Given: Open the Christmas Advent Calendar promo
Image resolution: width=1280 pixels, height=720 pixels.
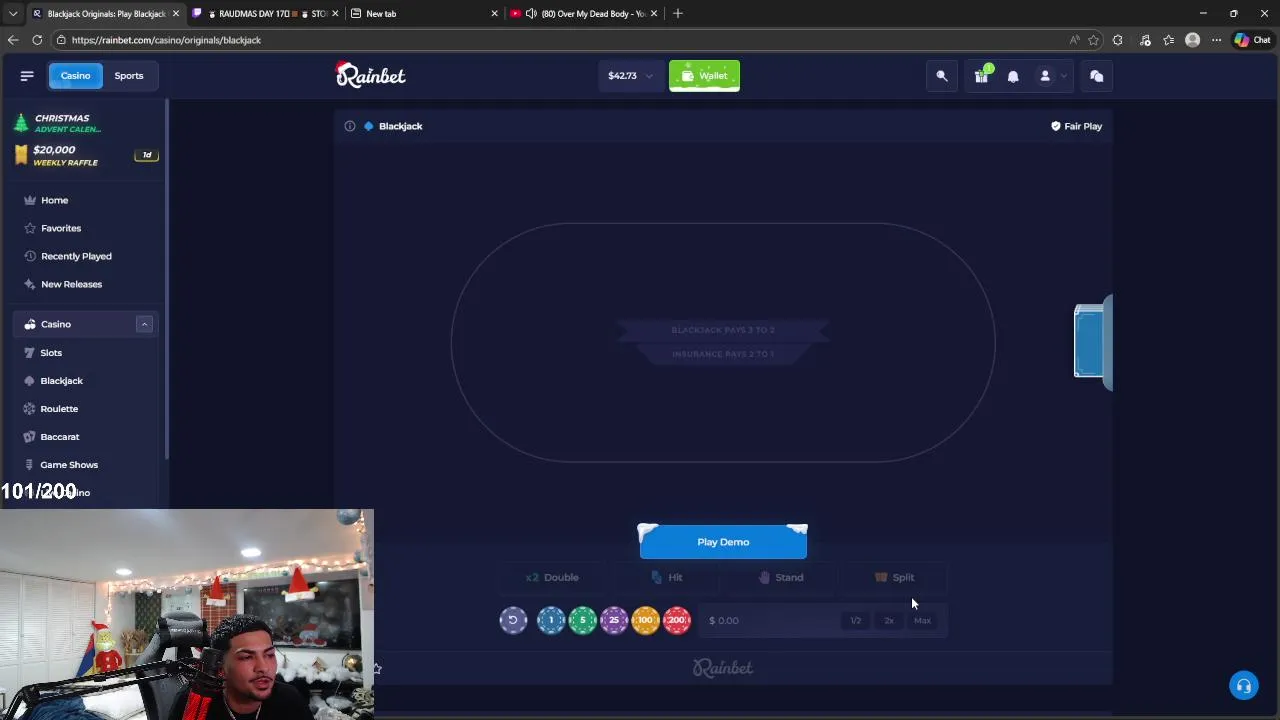Looking at the screenshot, I should tap(84, 123).
